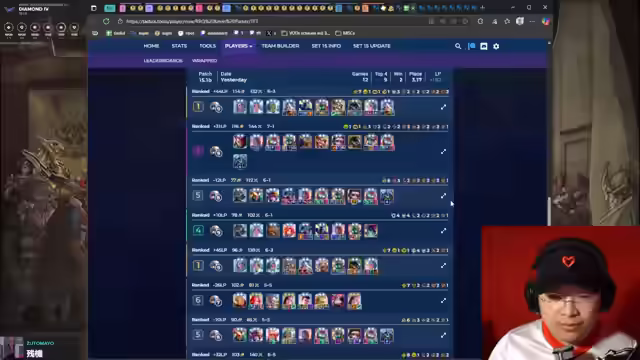The height and width of the screenshot is (360, 640).
Task: Click the Little Legend icon in +44LP match
Action: click(216, 107)
